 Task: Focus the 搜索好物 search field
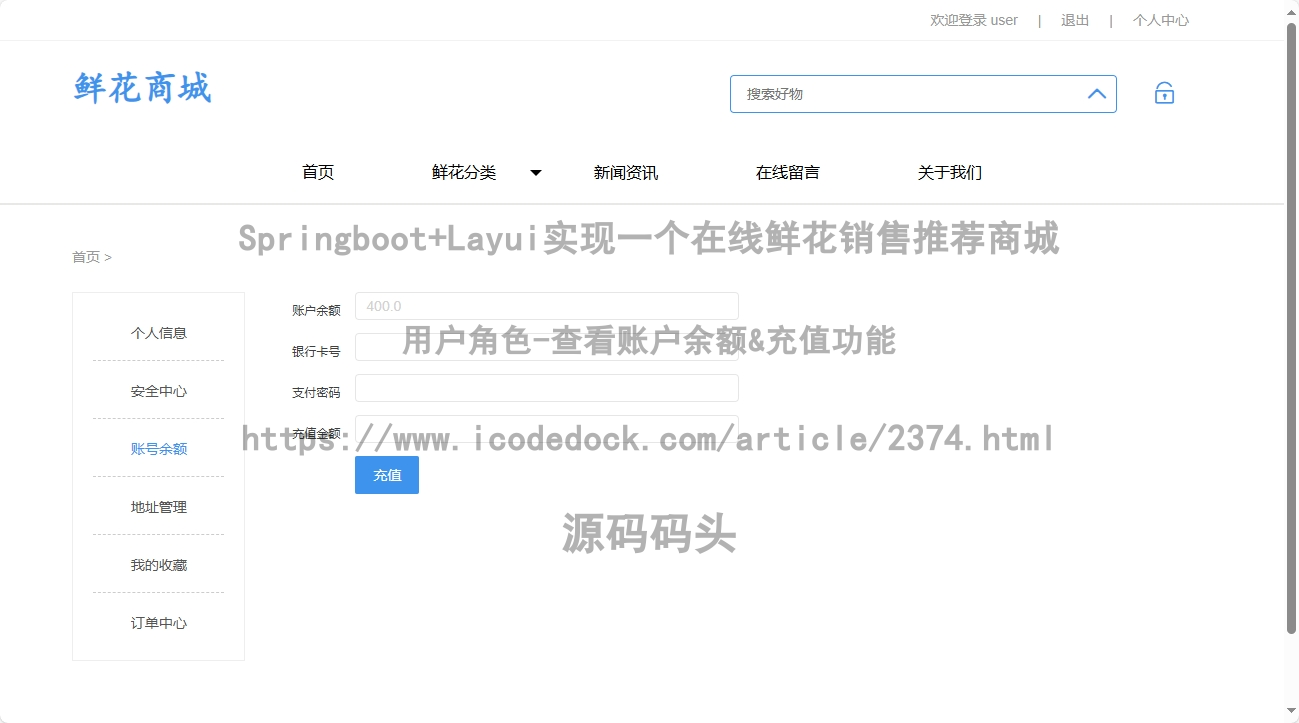point(923,94)
